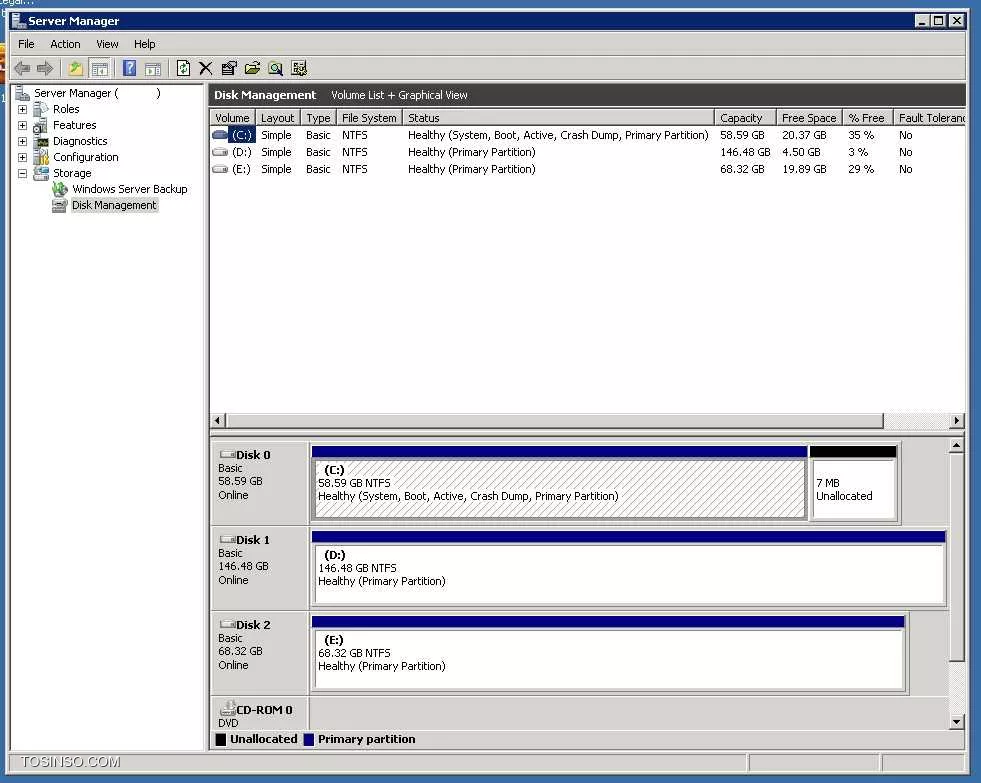This screenshot has width=981, height=783.
Task: Open the Help menu
Action: (x=145, y=44)
